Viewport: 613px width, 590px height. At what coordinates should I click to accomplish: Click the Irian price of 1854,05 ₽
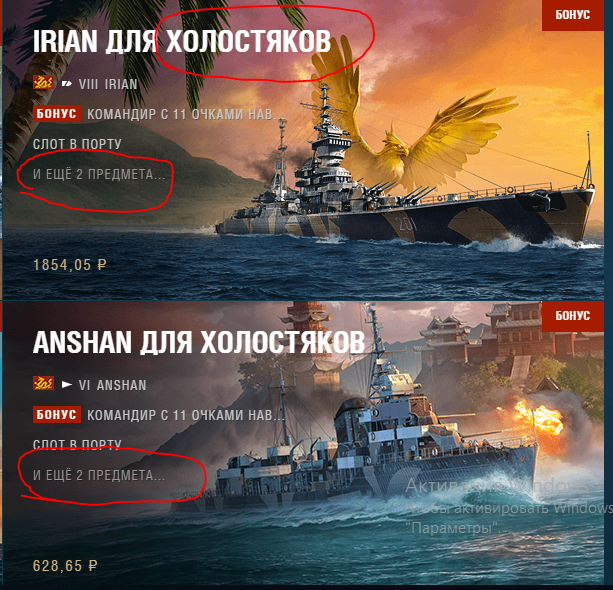point(70,265)
